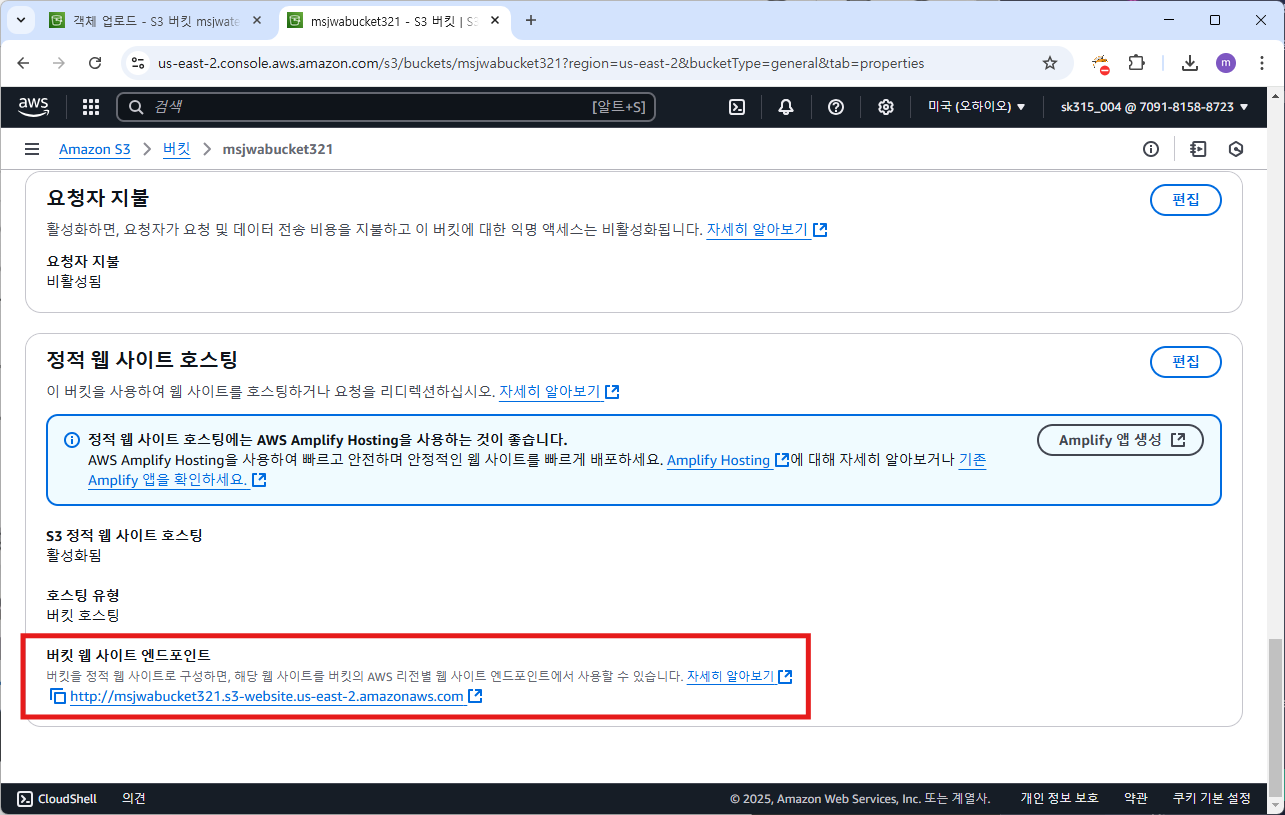Click the 버킷 호스팅 hosting type value
Viewport: 1285px width, 815px height.
pyautogui.click(x=83, y=615)
